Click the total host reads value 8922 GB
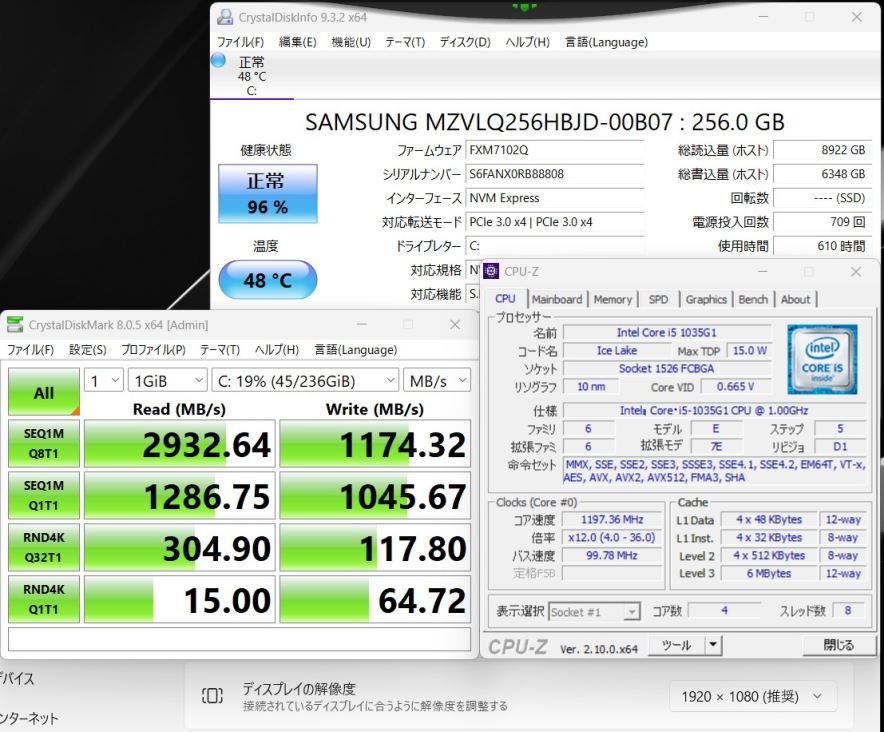Screen dimensions: 884x732 coord(822,151)
